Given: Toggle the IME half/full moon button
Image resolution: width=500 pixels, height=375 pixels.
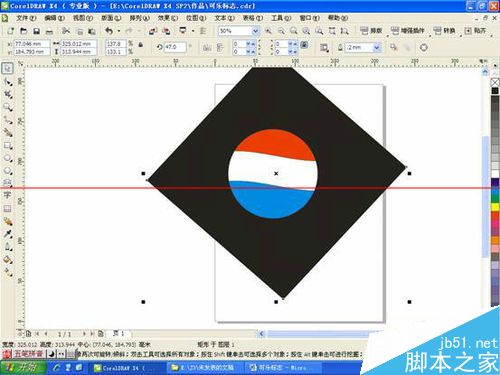Looking at the screenshot, I should tap(51, 354).
